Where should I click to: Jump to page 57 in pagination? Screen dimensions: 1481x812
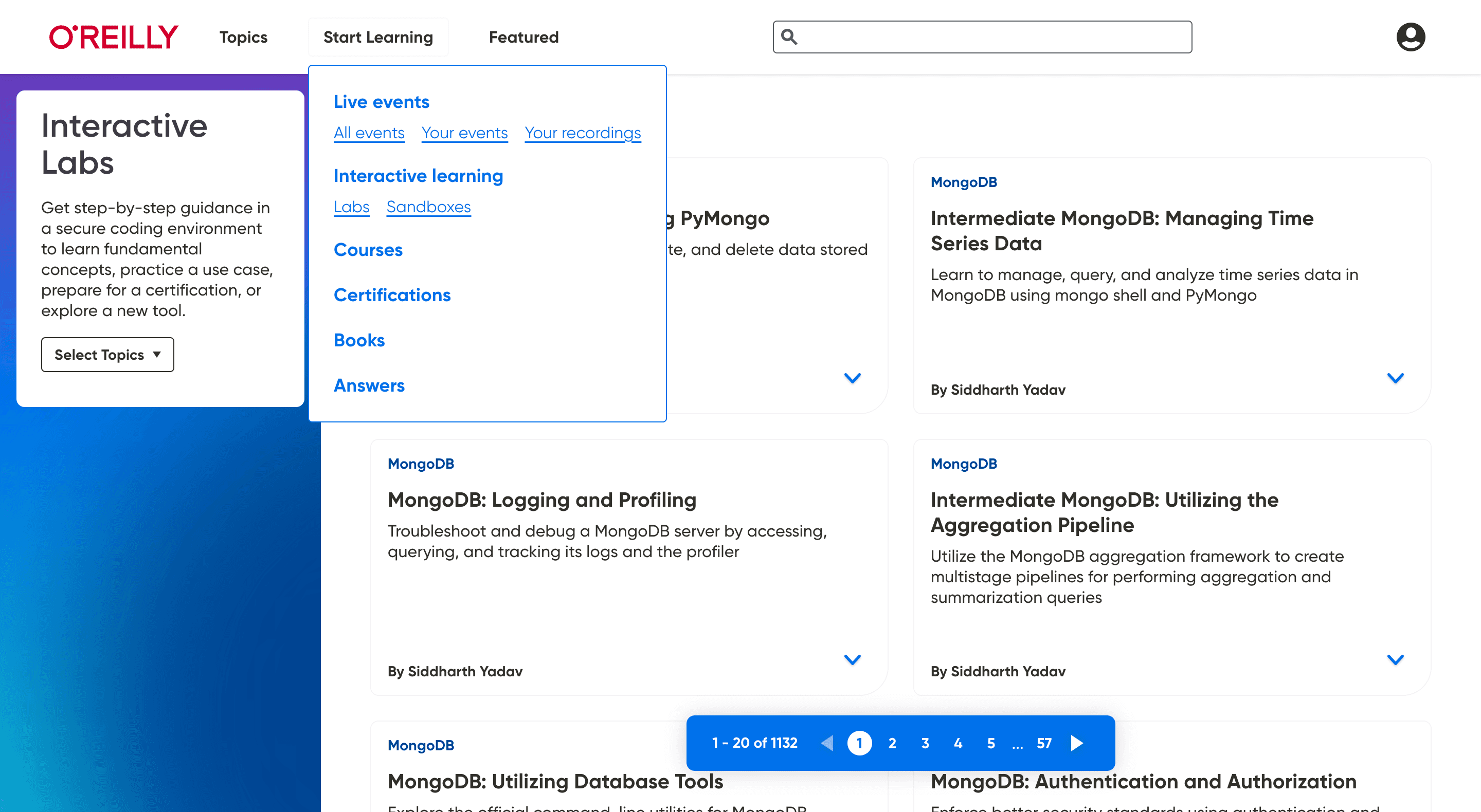point(1044,743)
